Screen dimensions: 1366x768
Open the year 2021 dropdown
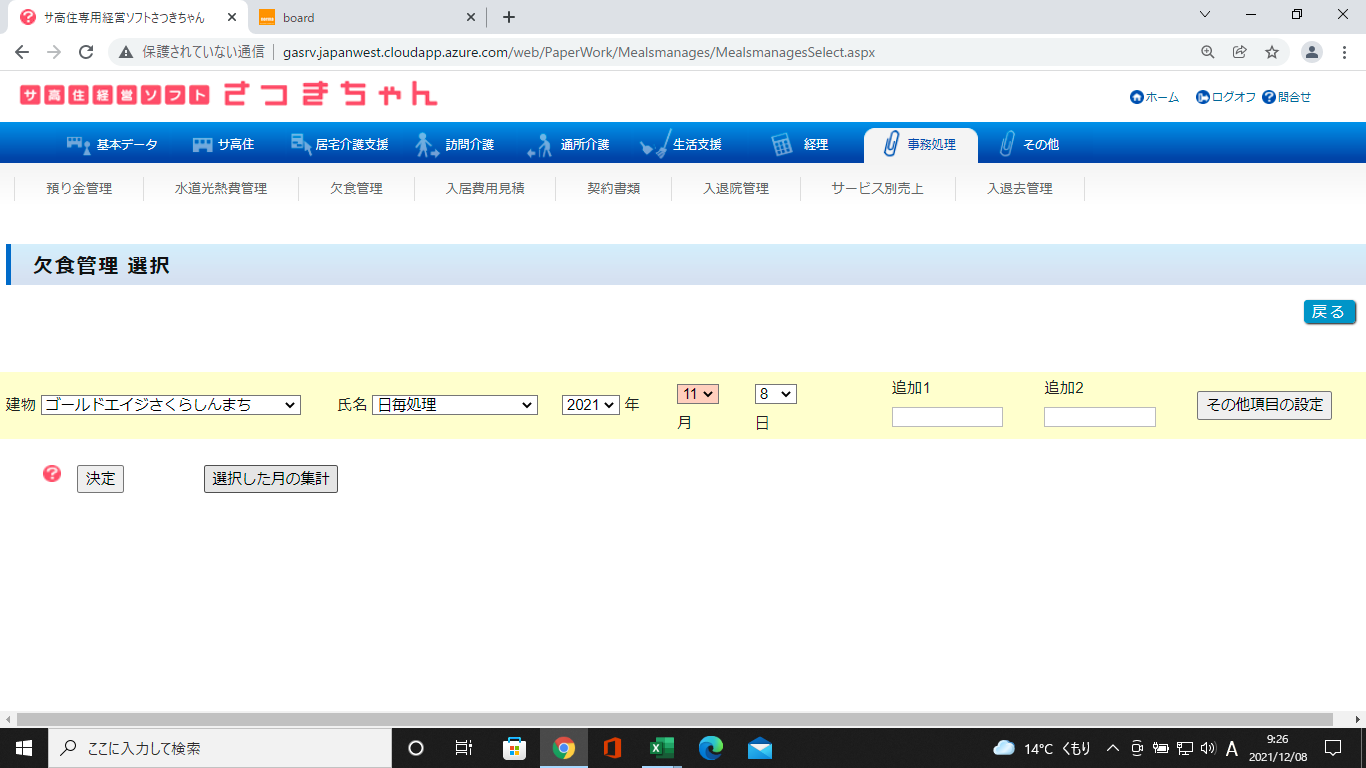[590, 405]
